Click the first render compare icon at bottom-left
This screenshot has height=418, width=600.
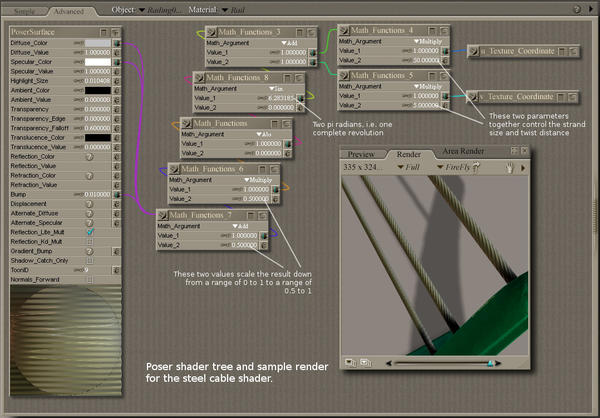click(350, 362)
